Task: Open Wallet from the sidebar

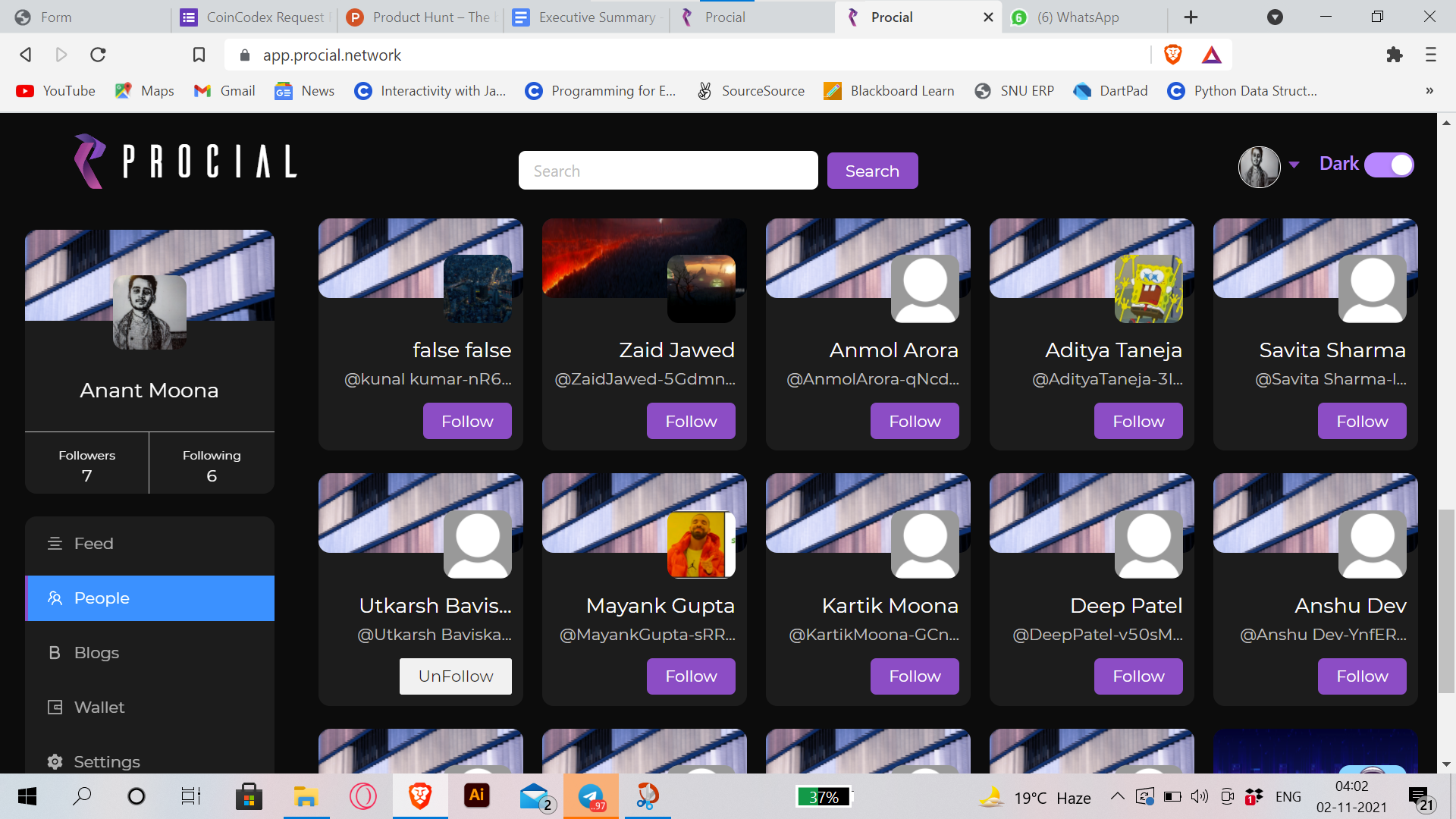Action: point(99,708)
